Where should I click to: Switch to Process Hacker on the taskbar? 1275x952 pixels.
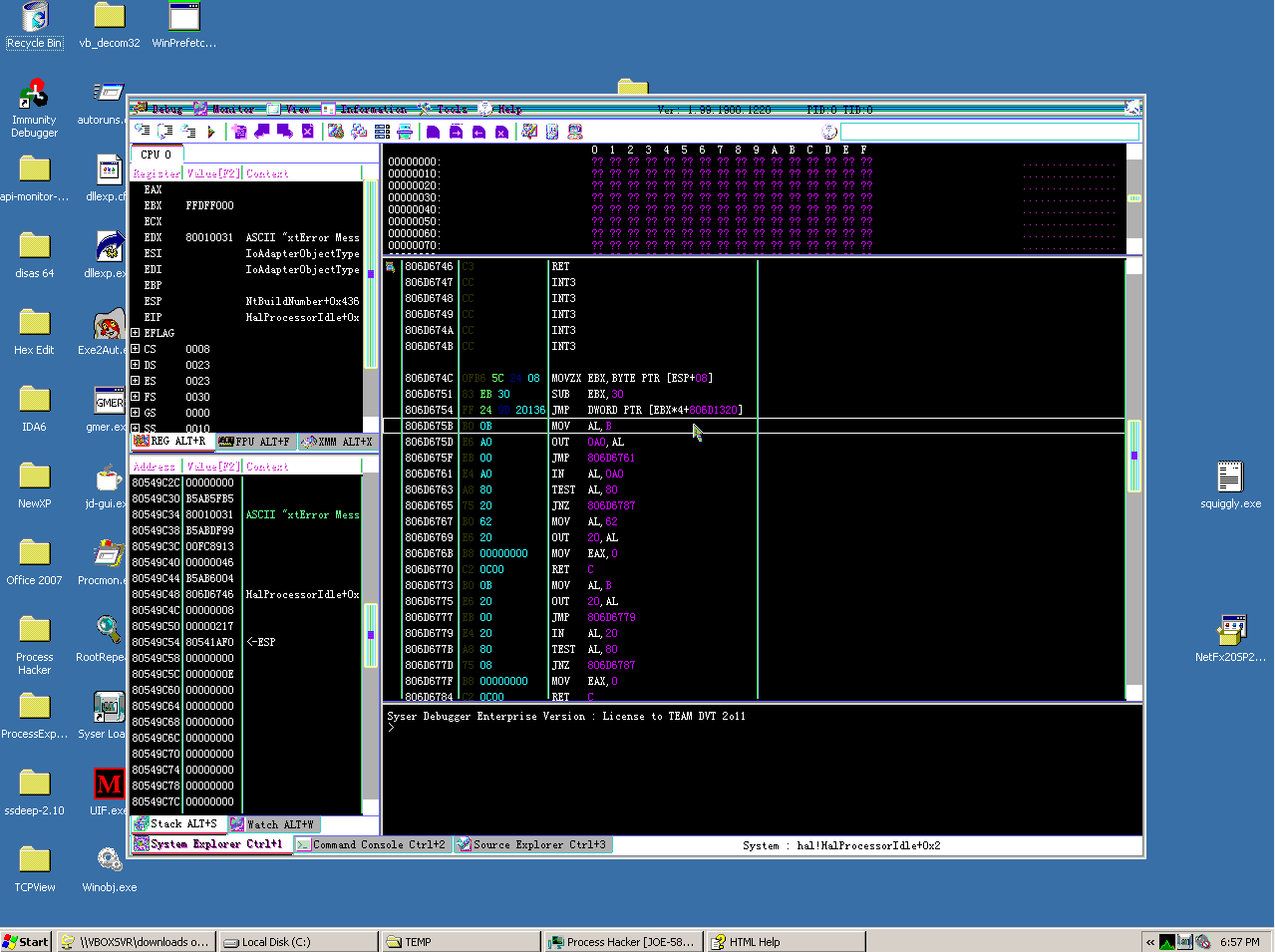pos(623,942)
